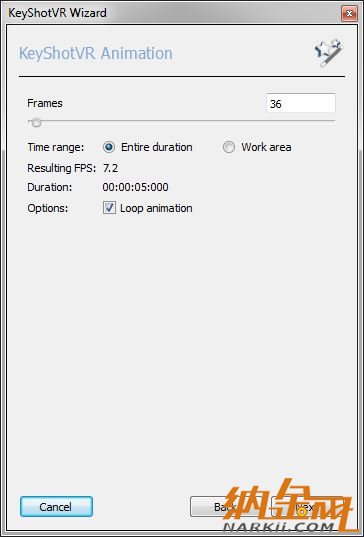Click the Options label
Viewport: 364px width, 537px height.
[48, 208]
